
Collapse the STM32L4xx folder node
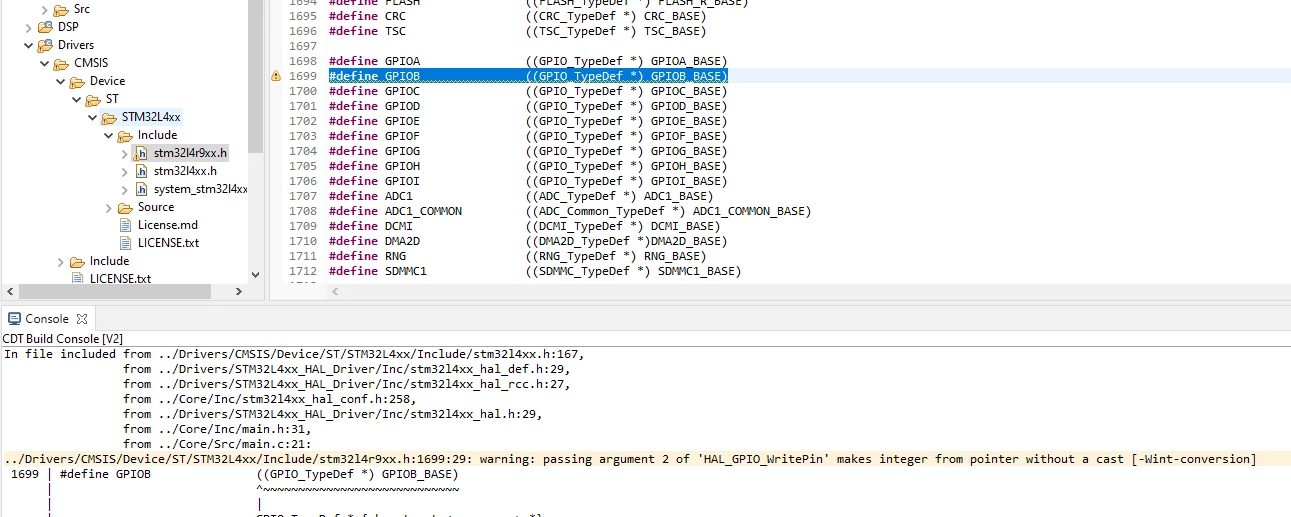[92, 117]
